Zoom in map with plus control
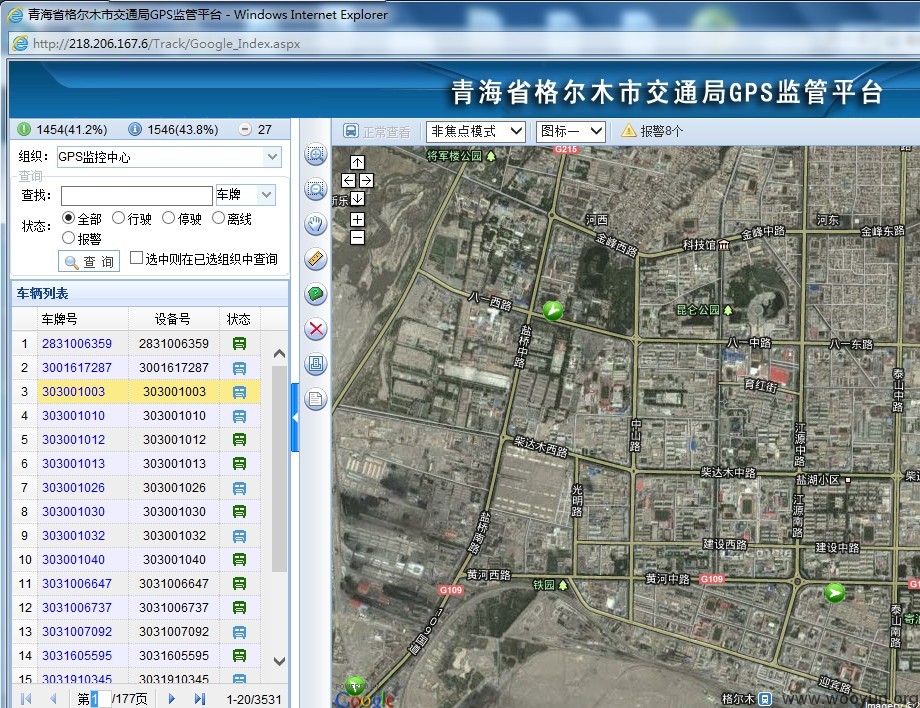 [357, 219]
